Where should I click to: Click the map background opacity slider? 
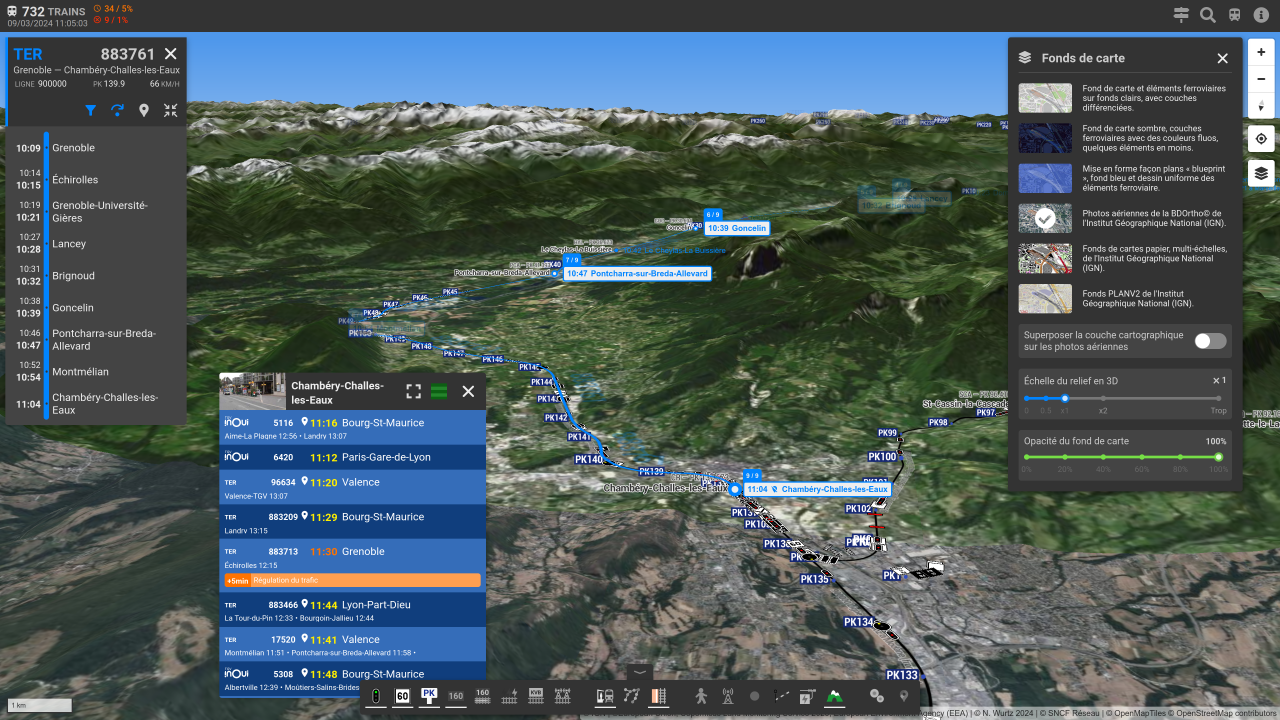1121,457
